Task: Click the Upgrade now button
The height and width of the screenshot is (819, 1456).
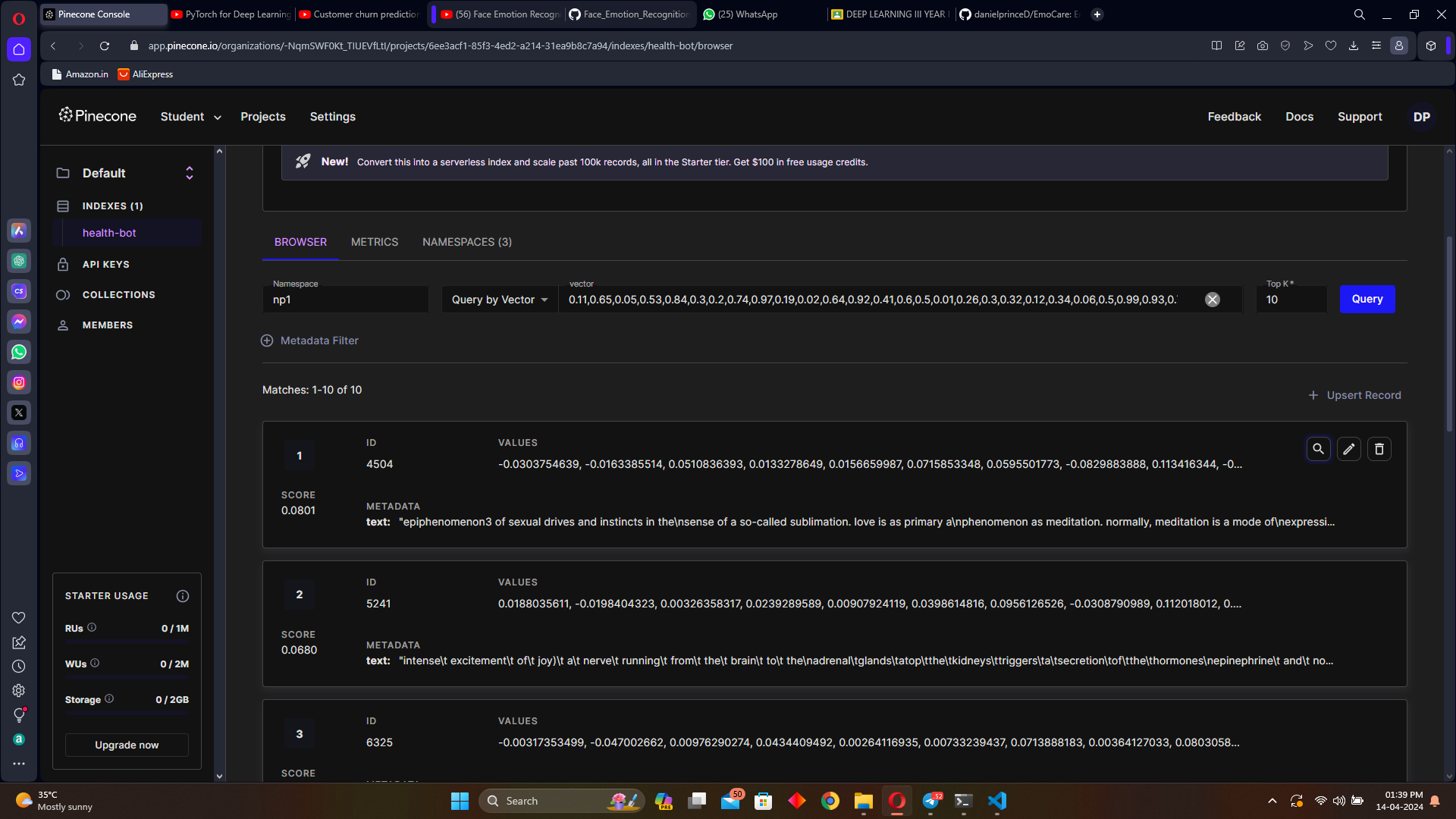Action: coord(127,745)
